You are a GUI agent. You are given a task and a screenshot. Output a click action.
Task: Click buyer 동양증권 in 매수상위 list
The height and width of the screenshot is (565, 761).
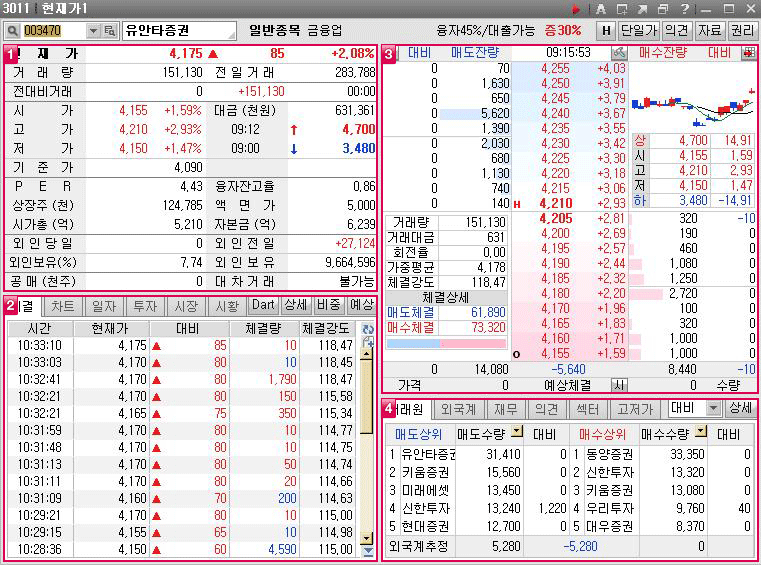click(610, 455)
